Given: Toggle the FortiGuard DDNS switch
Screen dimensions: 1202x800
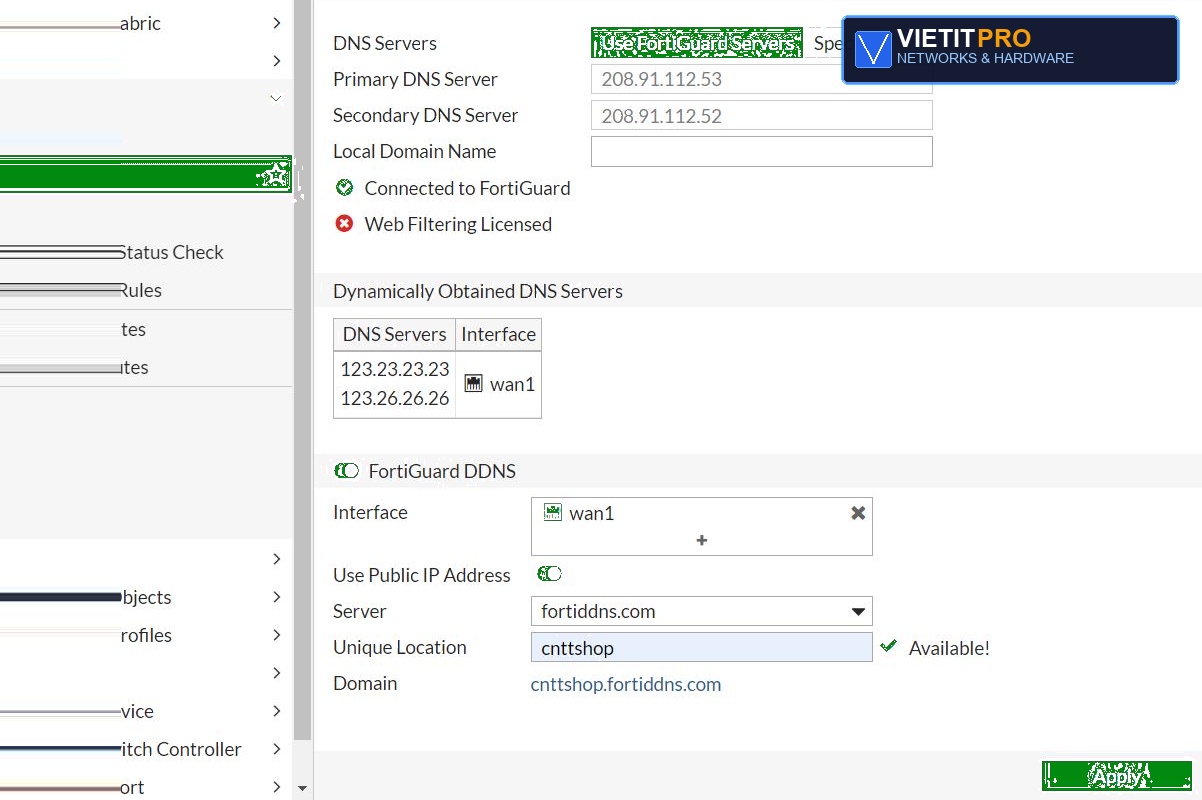Looking at the screenshot, I should [347, 471].
